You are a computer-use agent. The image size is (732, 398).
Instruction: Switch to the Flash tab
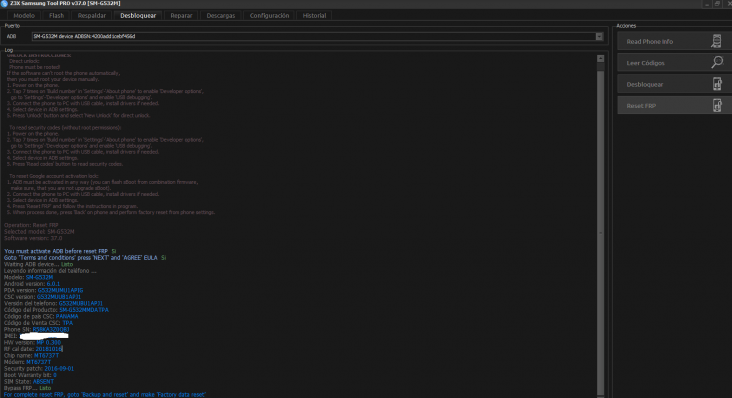(x=56, y=15)
